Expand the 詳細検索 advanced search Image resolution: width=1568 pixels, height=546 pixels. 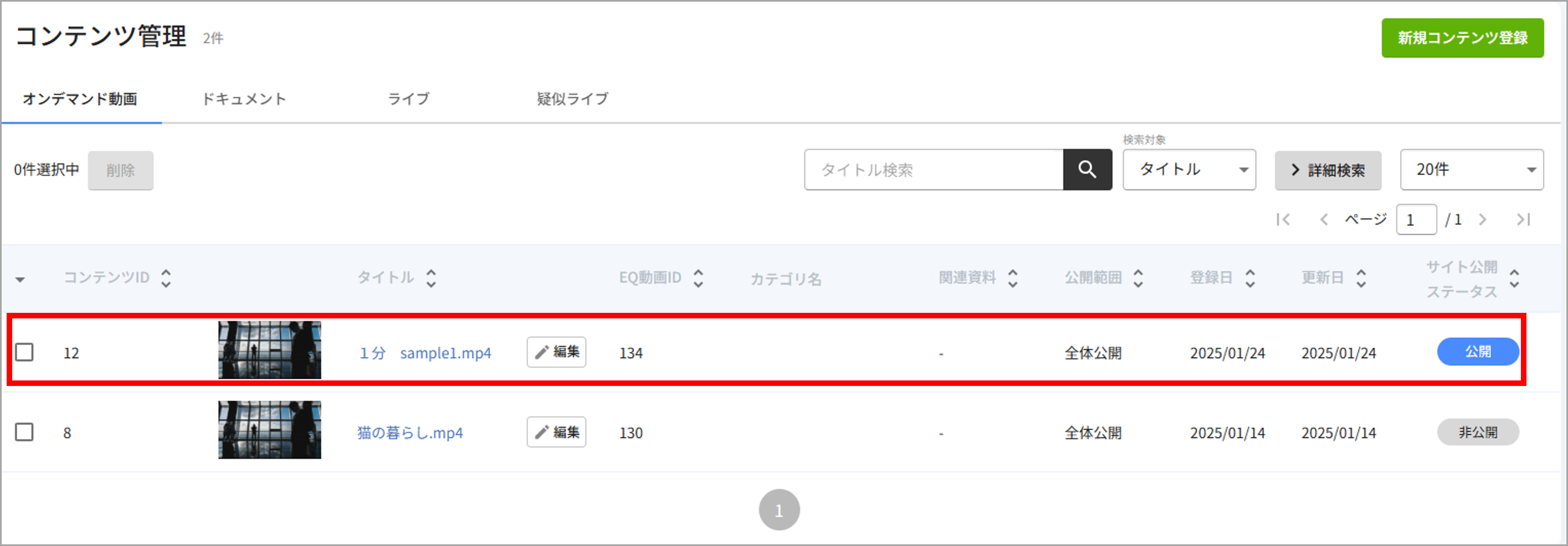1328,170
